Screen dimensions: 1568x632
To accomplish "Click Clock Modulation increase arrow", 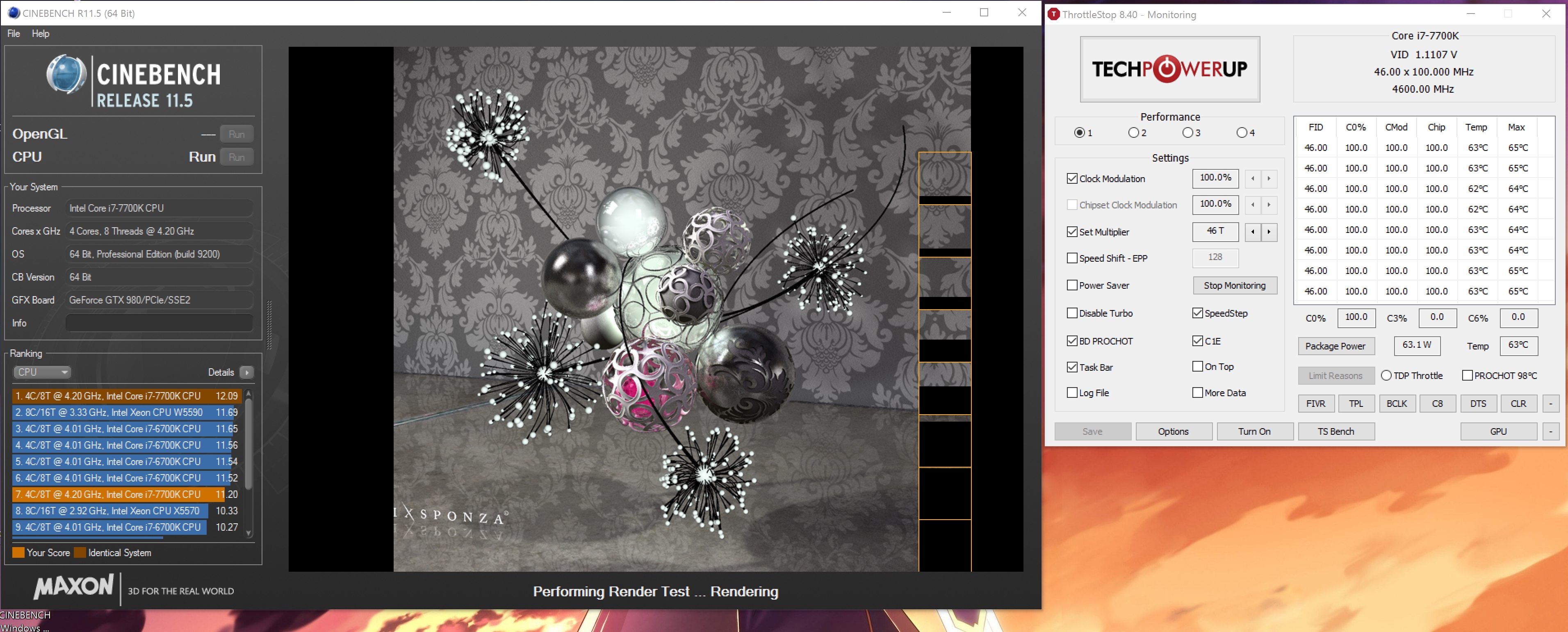I will tap(1269, 178).
